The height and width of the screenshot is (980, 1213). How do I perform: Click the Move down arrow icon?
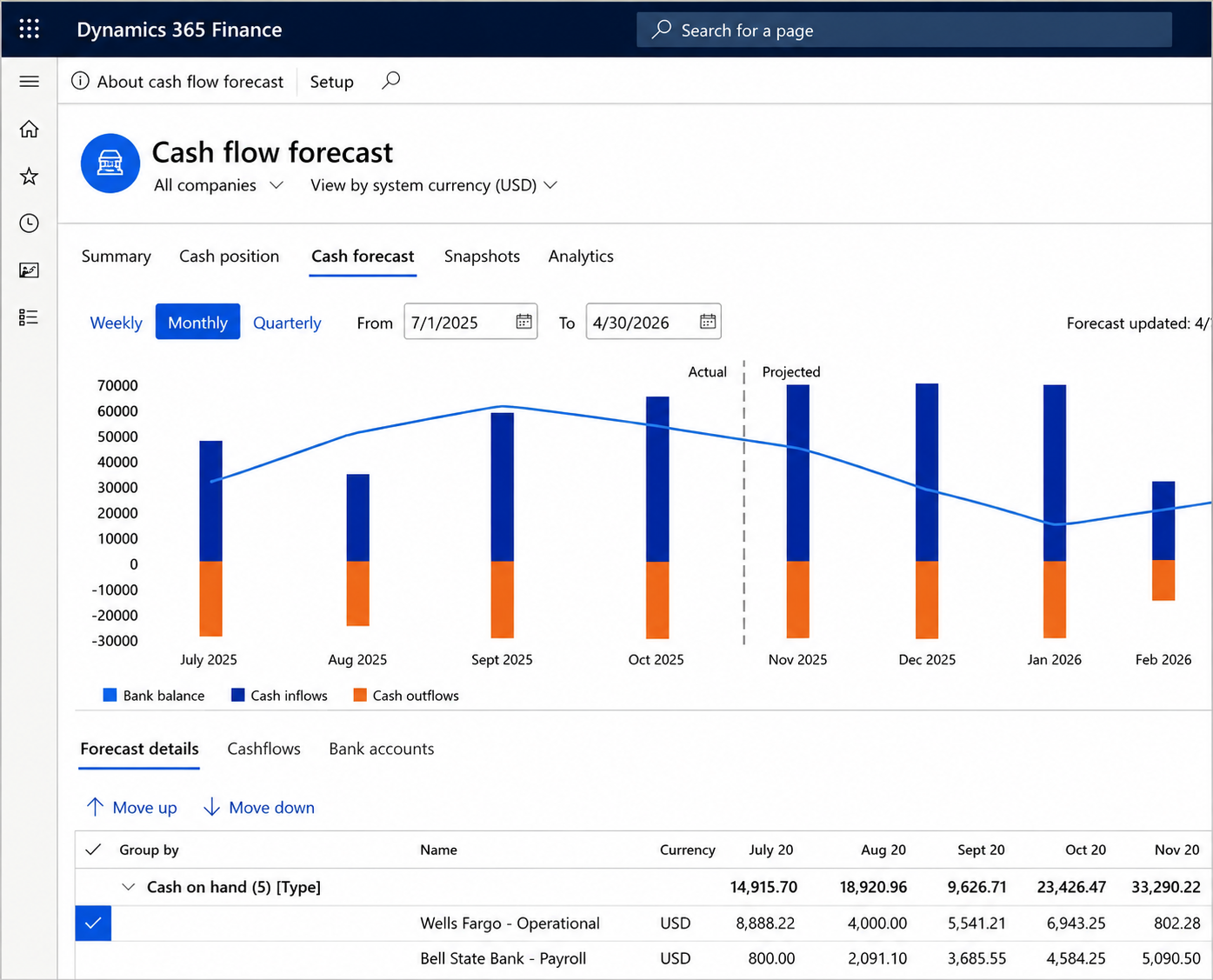pyautogui.click(x=211, y=807)
